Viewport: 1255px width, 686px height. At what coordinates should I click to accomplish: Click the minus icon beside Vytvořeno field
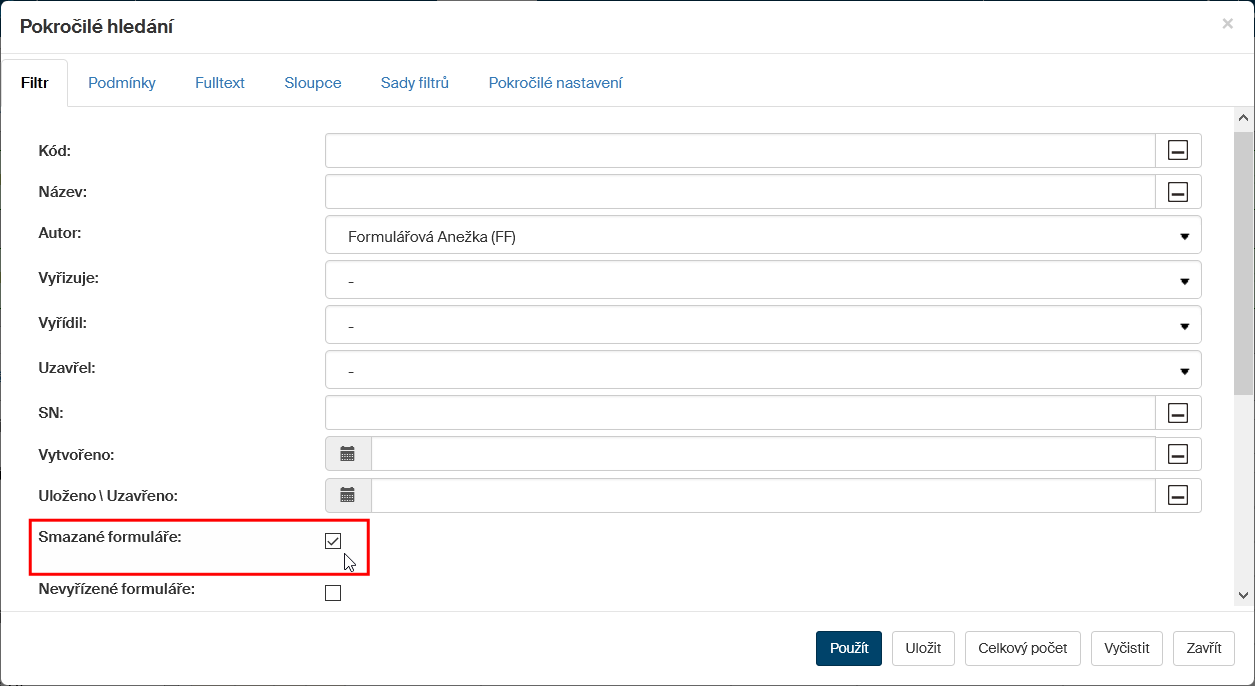click(x=1178, y=454)
